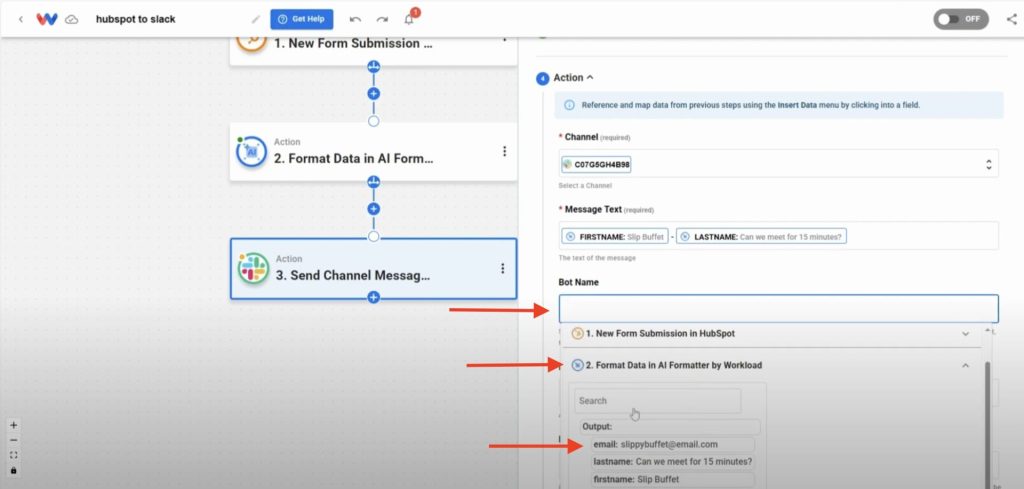Click the AI formatter icon on step 2

pyautogui.click(x=251, y=151)
